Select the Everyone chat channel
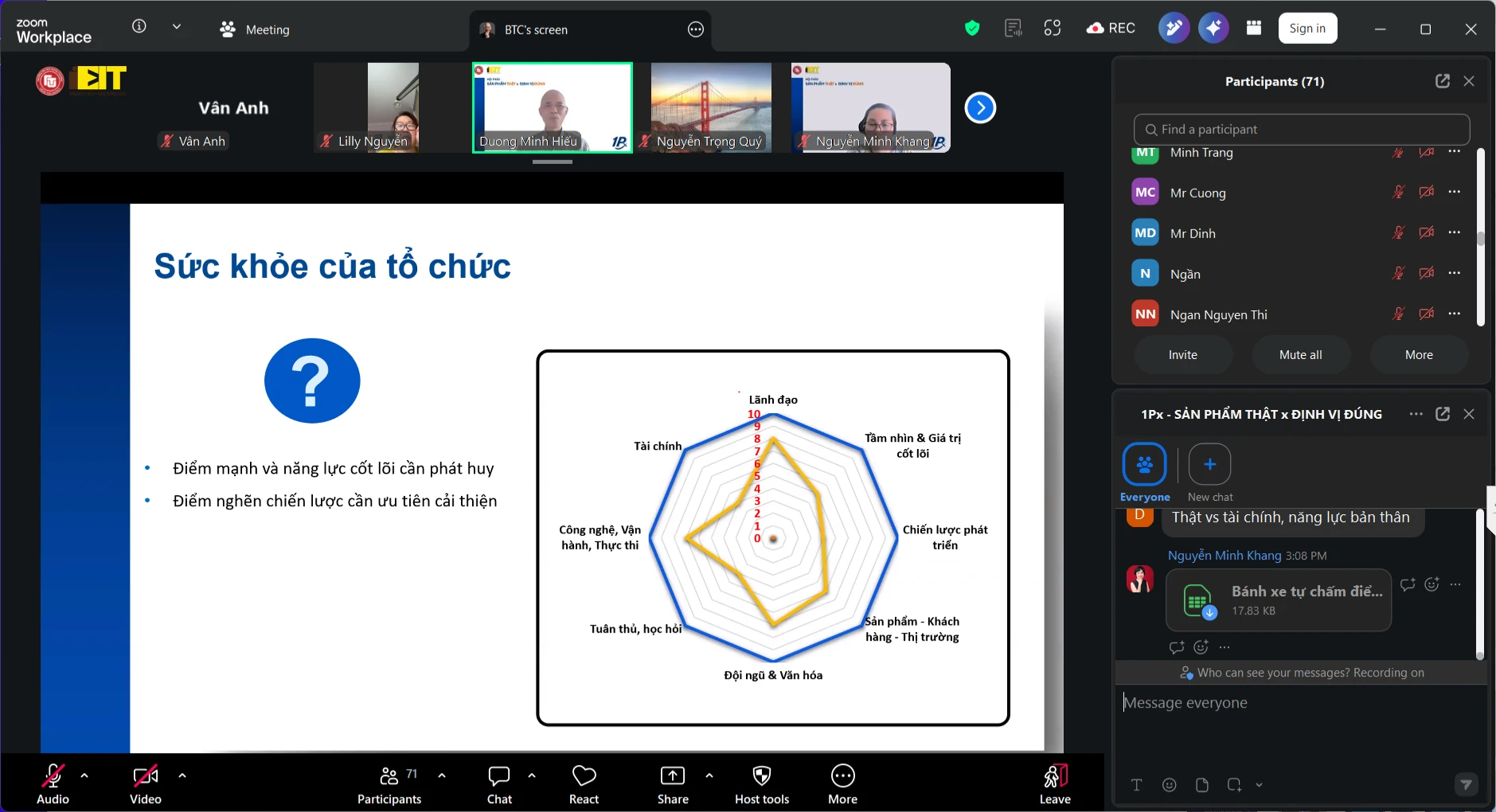The image size is (1496, 812). pyautogui.click(x=1145, y=474)
